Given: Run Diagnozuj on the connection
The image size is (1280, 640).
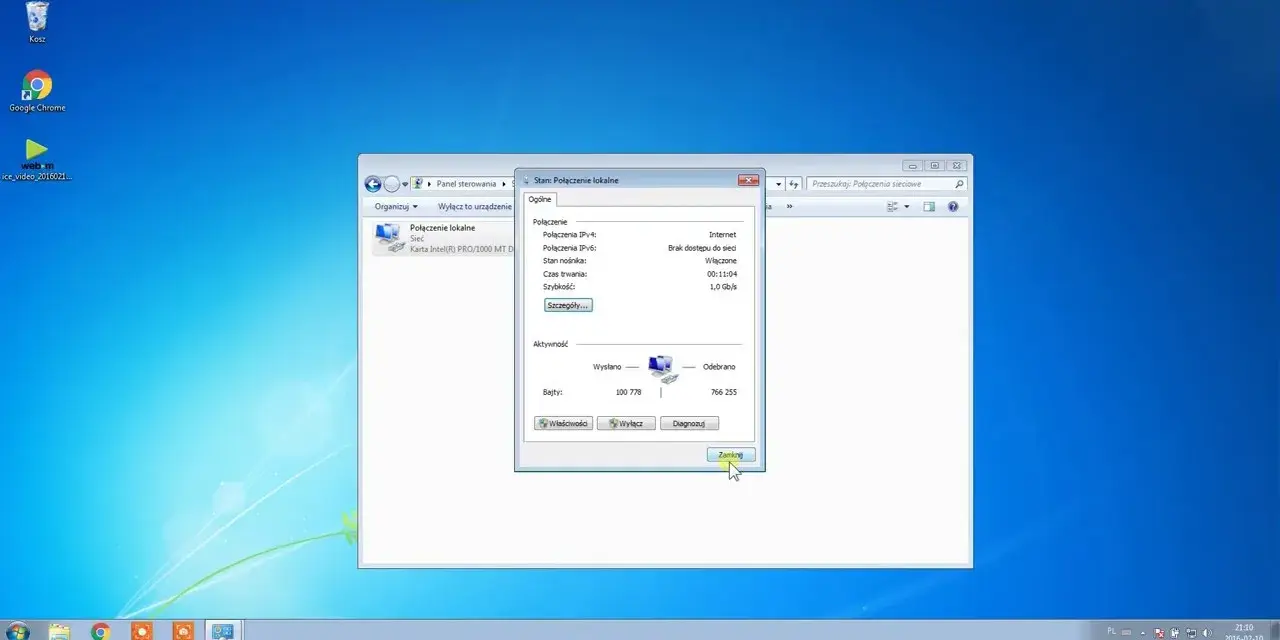Looking at the screenshot, I should [689, 423].
